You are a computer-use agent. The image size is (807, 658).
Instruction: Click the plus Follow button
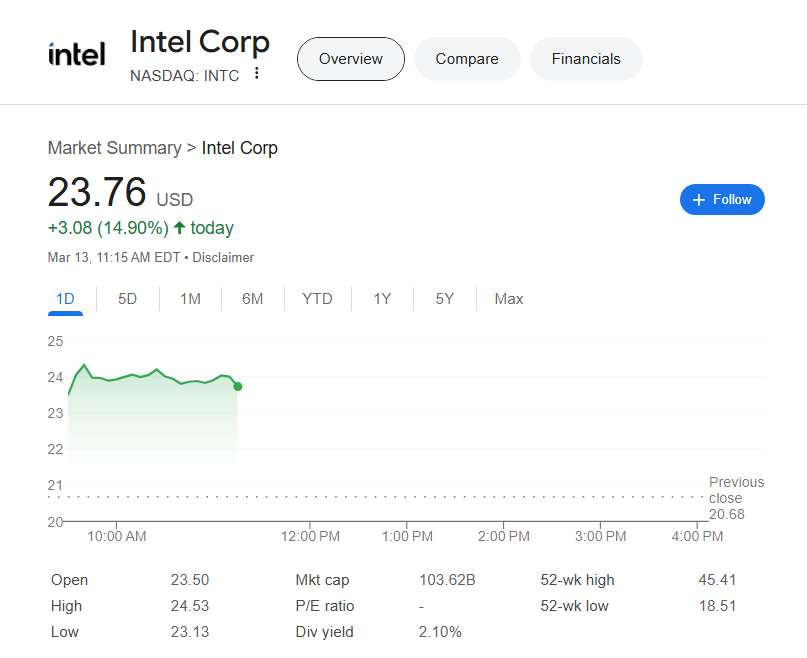722,199
